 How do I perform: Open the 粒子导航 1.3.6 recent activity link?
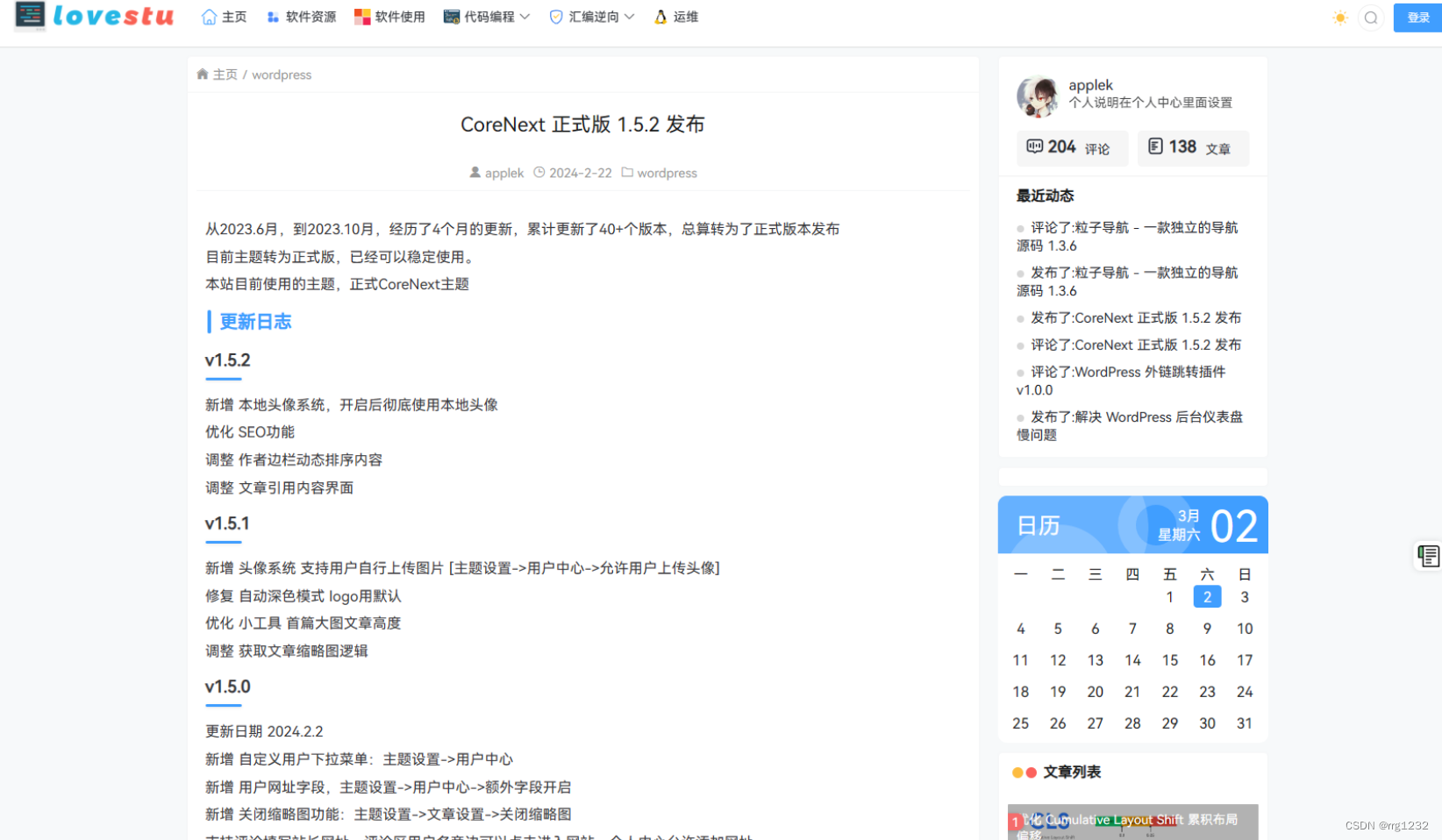1129,236
